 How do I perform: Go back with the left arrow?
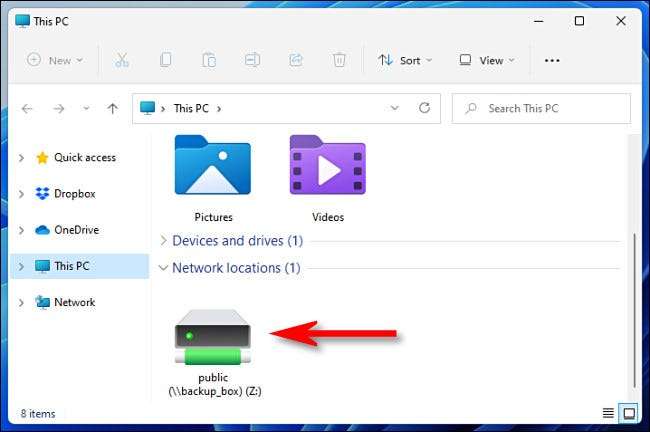[27, 109]
